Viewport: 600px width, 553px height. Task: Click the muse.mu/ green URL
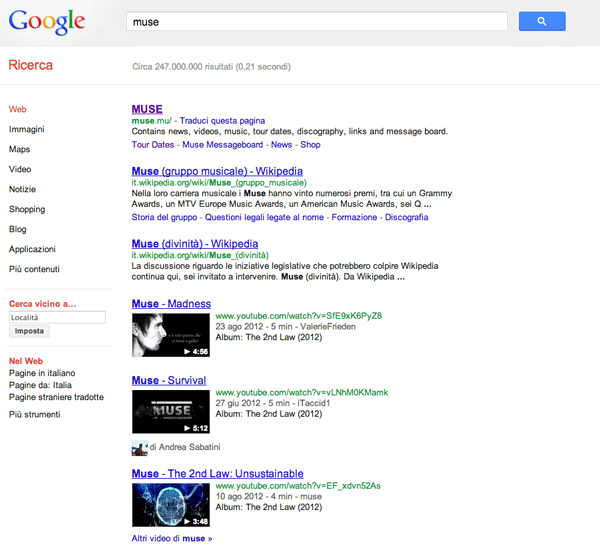(152, 121)
